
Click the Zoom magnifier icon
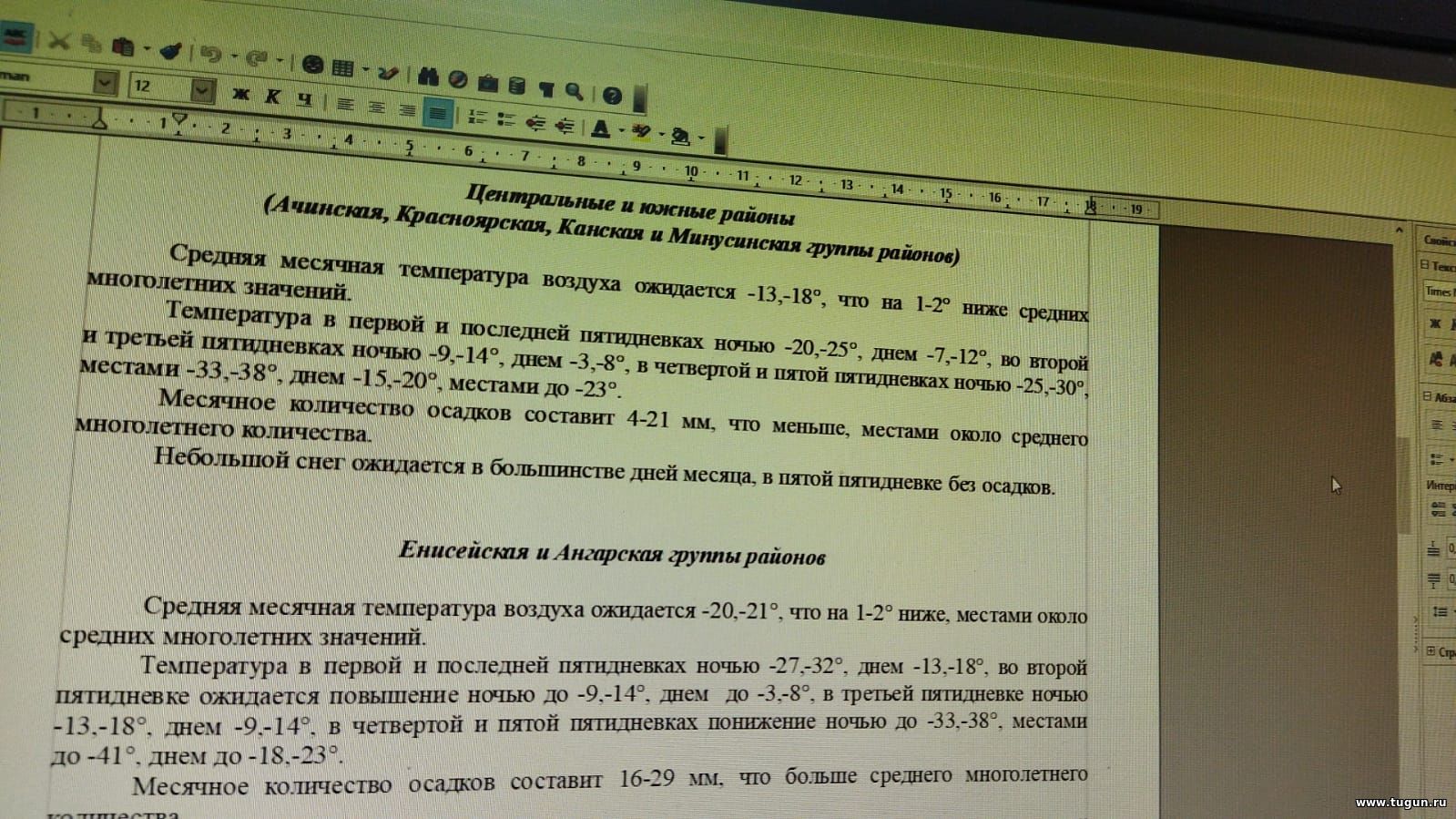574,91
